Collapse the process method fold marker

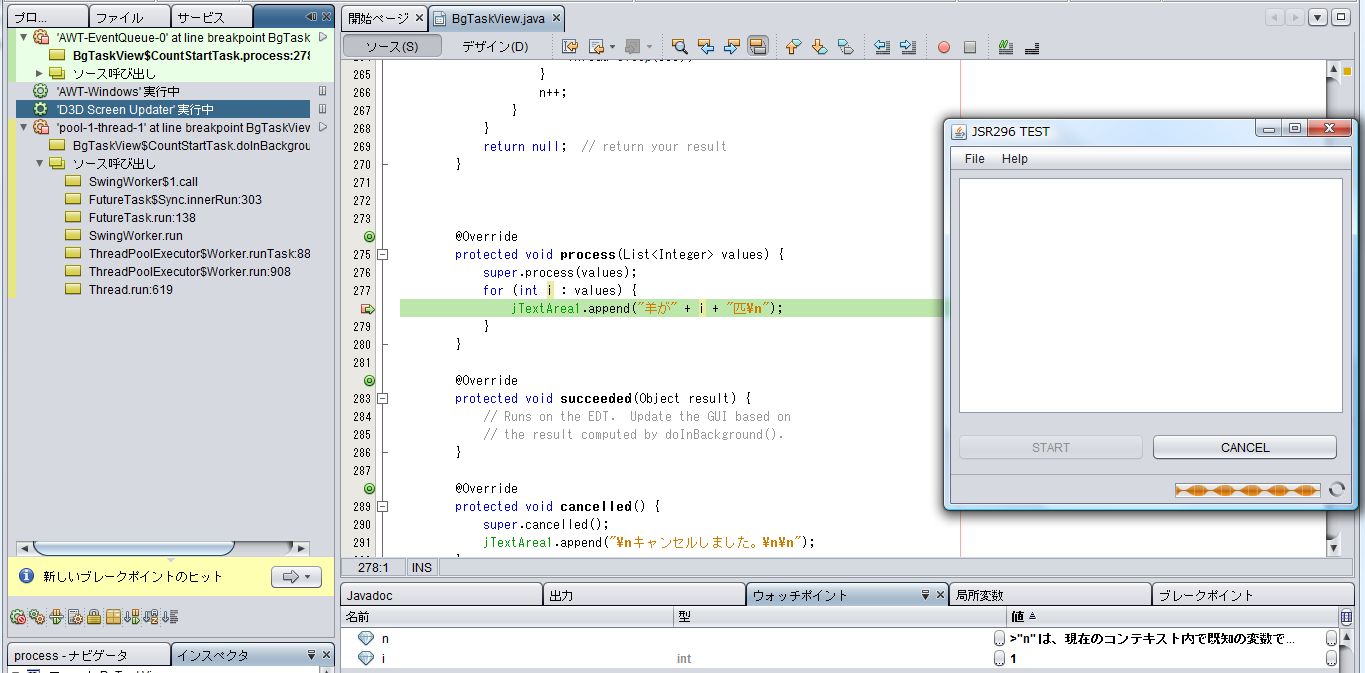tap(382, 255)
